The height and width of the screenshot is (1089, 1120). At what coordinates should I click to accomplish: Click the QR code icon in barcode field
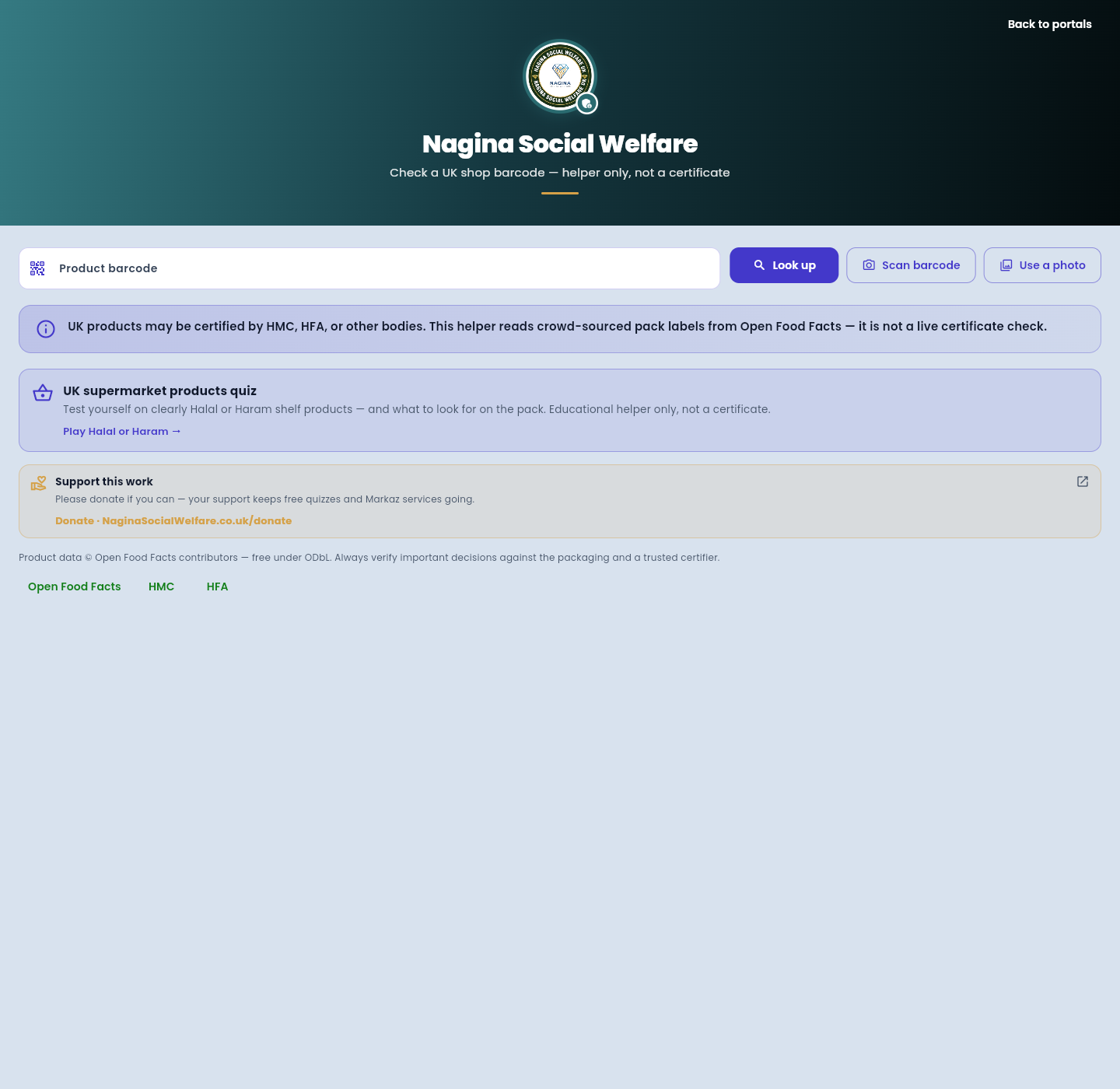tap(37, 268)
